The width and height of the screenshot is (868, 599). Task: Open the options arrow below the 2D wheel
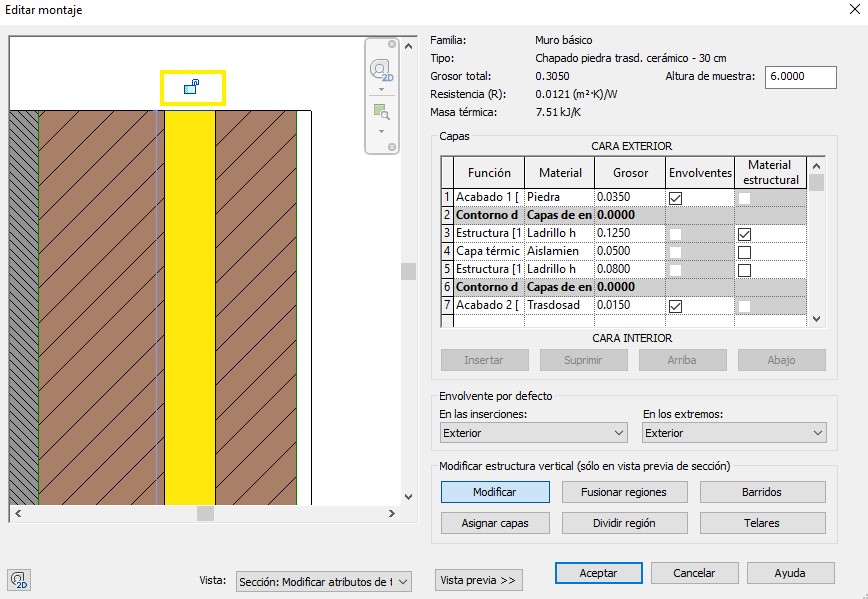pos(381,89)
